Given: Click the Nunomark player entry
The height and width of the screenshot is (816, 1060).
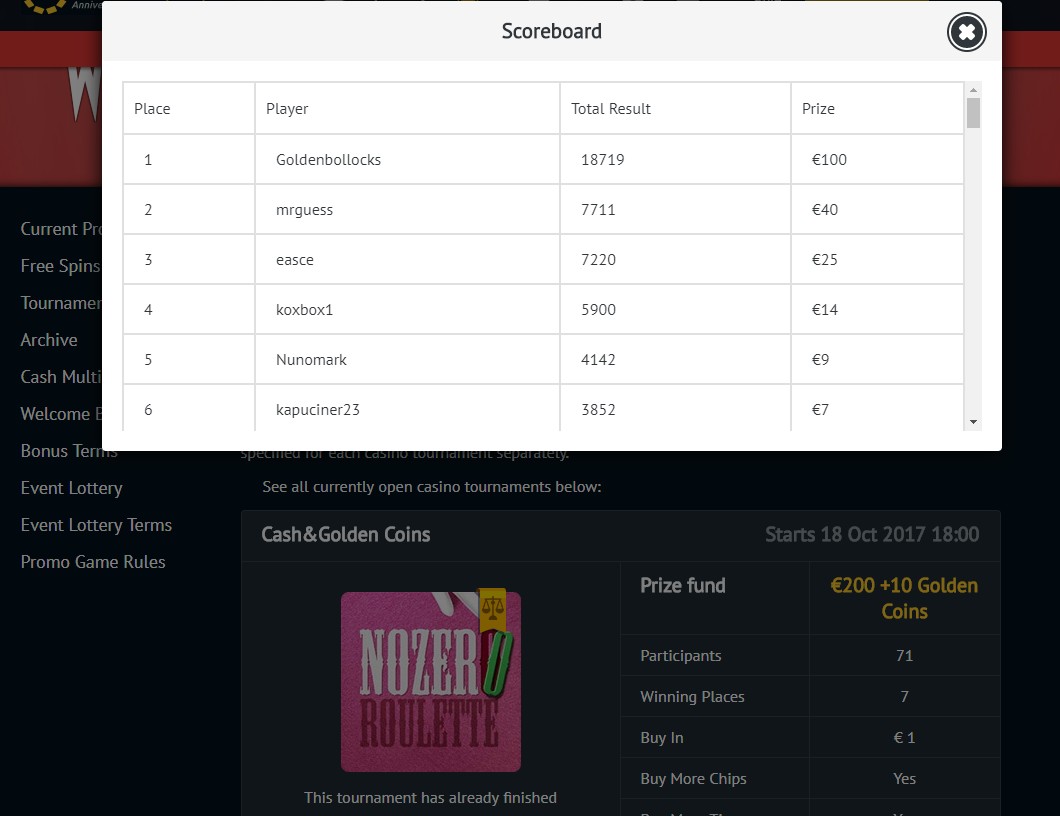Looking at the screenshot, I should [311, 360].
